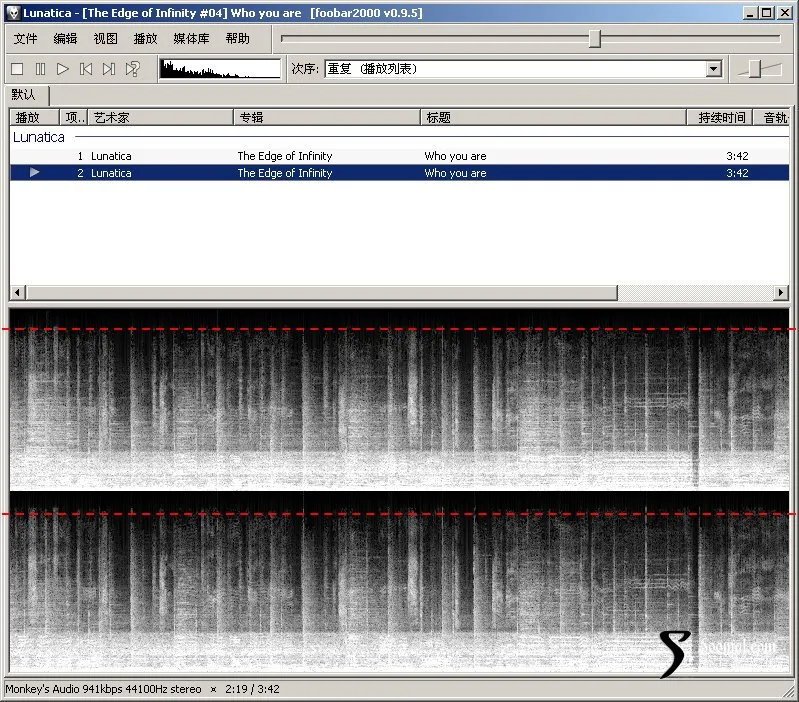Sort by the 标题 column header
This screenshot has width=799, height=702.
[553, 118]
